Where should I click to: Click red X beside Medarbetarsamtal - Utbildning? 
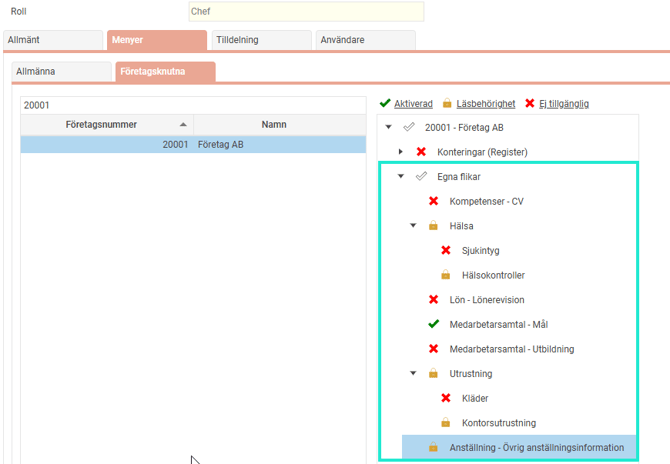[434, 349]
